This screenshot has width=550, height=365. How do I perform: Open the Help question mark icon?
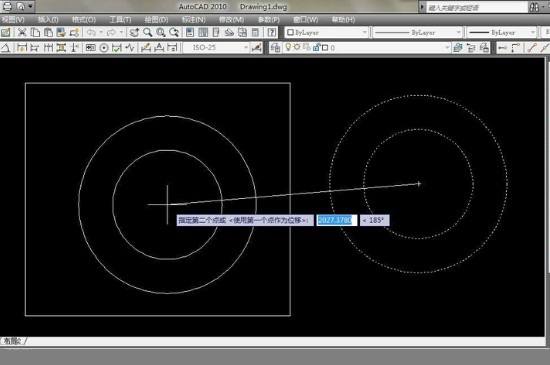click(x=272, y=33)
